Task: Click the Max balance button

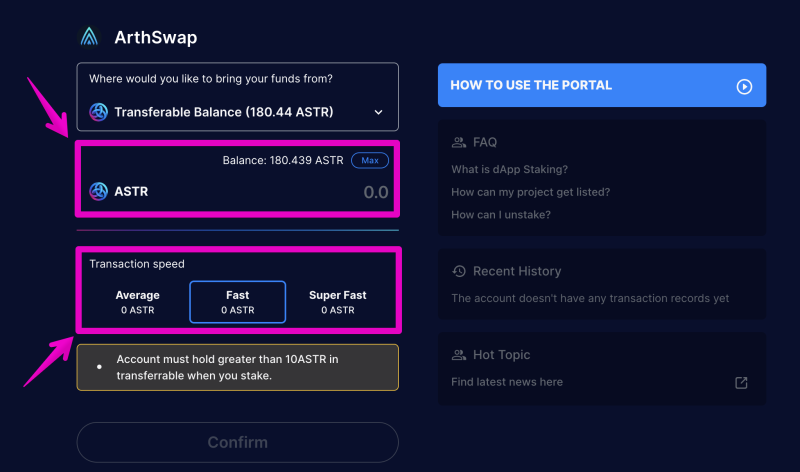Action: (x=369, y=160)
